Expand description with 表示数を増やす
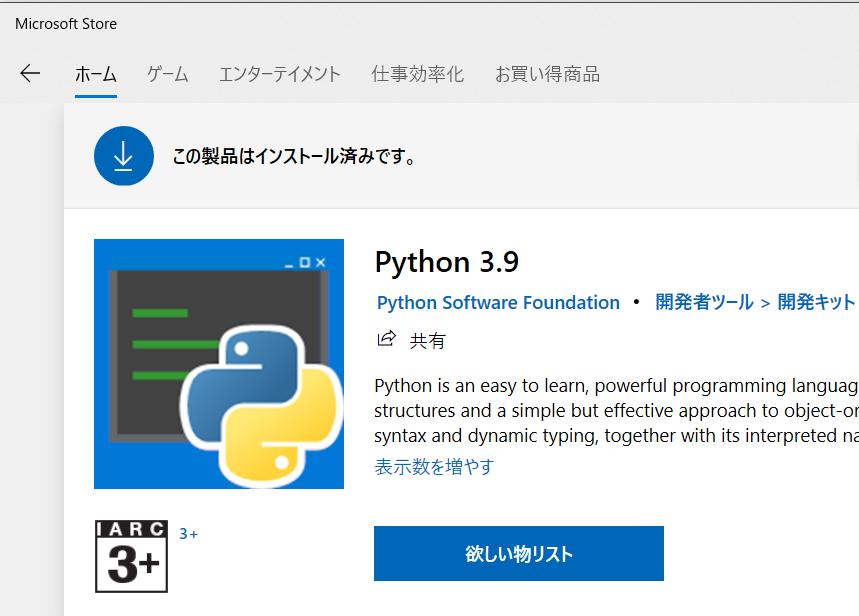This screenshot has width=859, height=616. coord(434,466)
